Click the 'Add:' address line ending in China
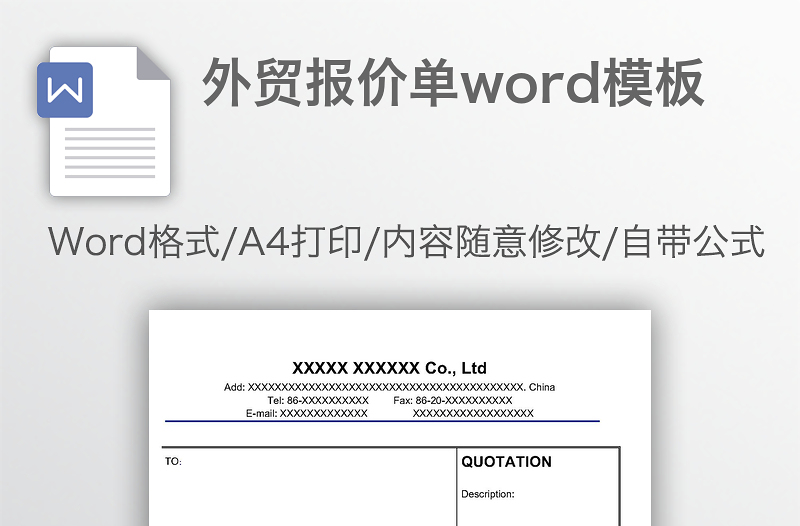The width and height of the screenshot is (800, 526). pyautogui.click(x=389, y=387)
